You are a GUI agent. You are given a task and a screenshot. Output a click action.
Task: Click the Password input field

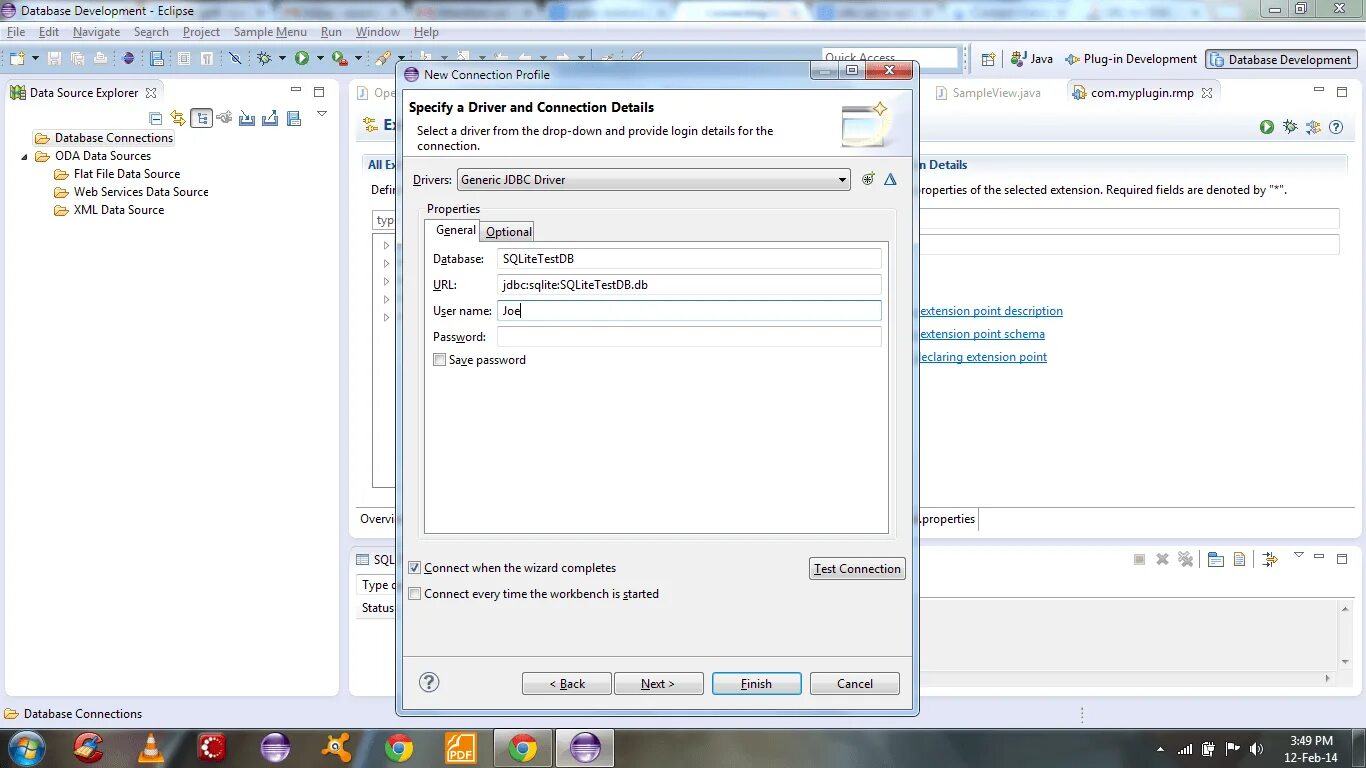point(689,337)
